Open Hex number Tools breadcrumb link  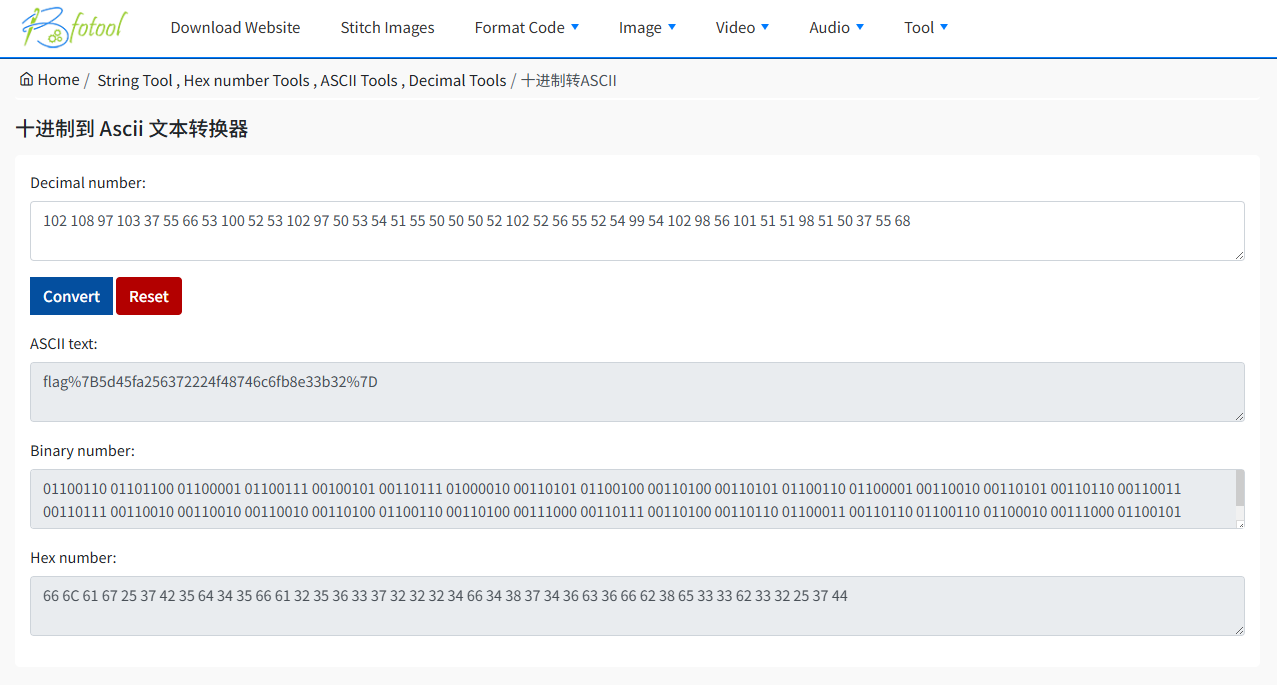247,81
